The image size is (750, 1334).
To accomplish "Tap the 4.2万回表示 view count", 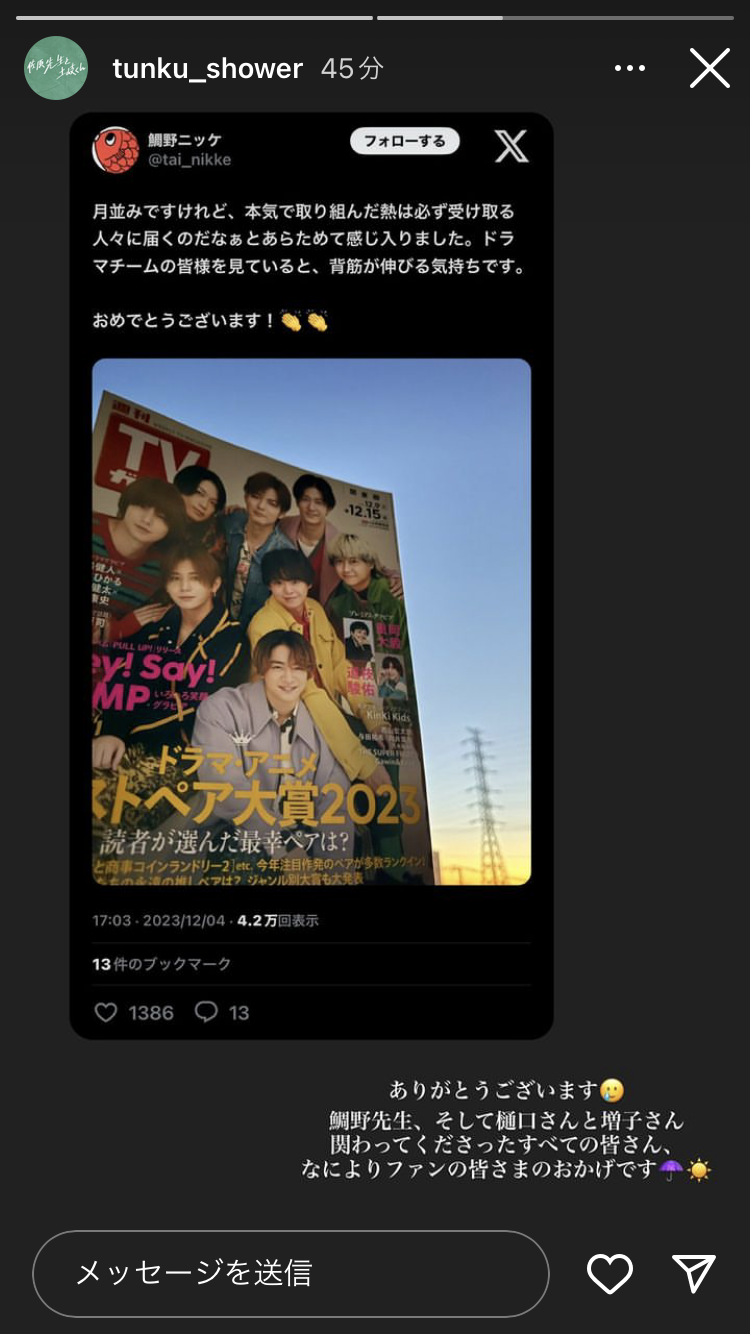I will tap(278, 920).
